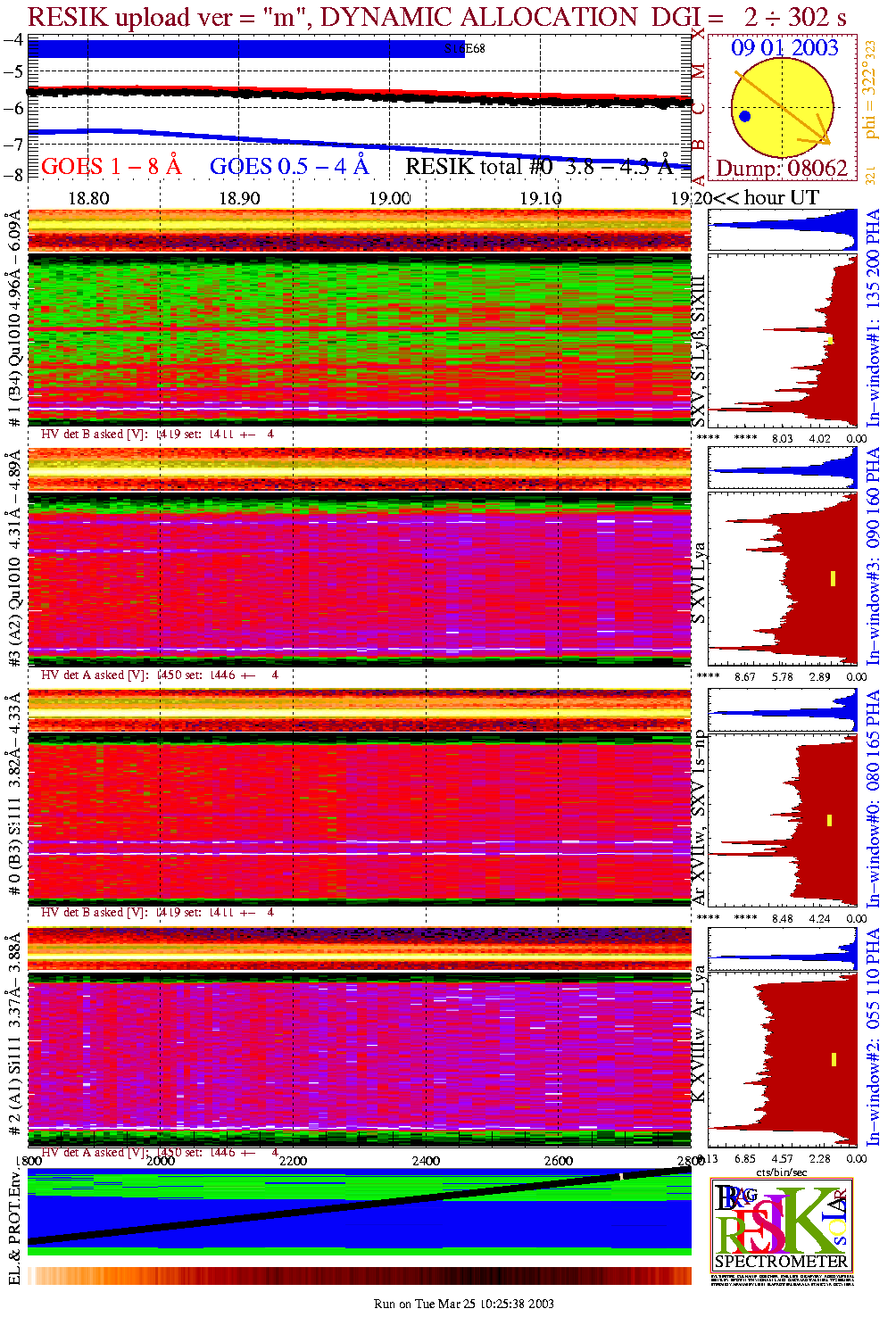Click the date 09 01 2003 label
Image resolution: width=896 pixels, height=1317 pixels.
pos(784,48)
